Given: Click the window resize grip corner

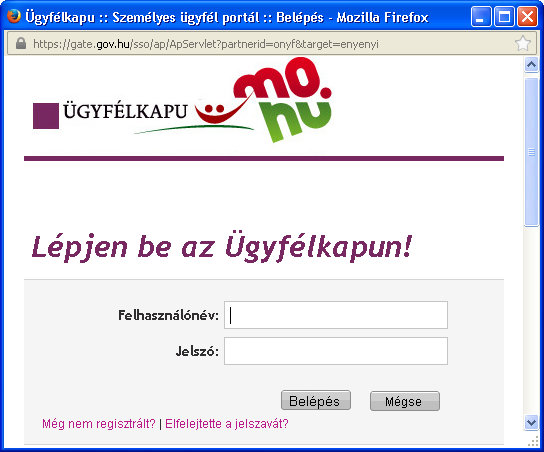Looking at the screenshot, I should 533,441.
